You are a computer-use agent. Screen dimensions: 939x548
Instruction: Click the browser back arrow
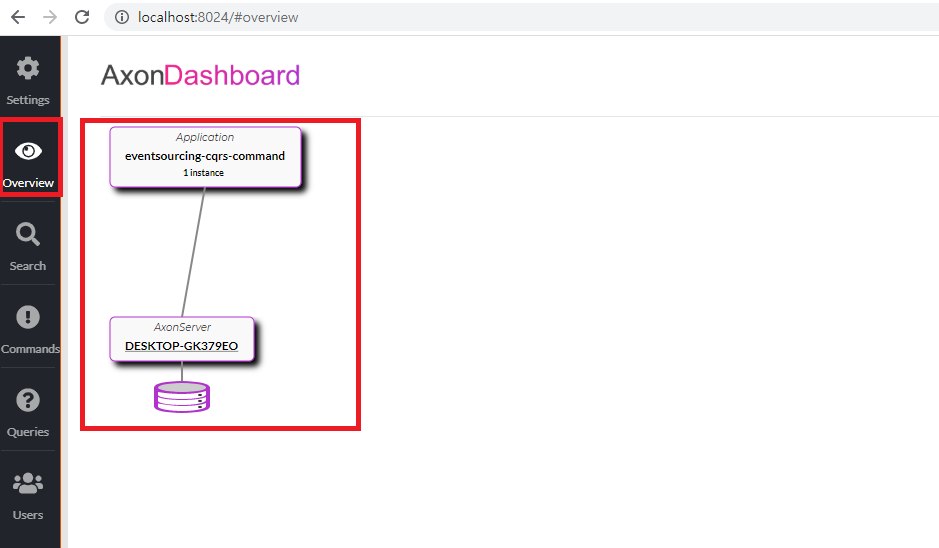(x=18, y=17)
